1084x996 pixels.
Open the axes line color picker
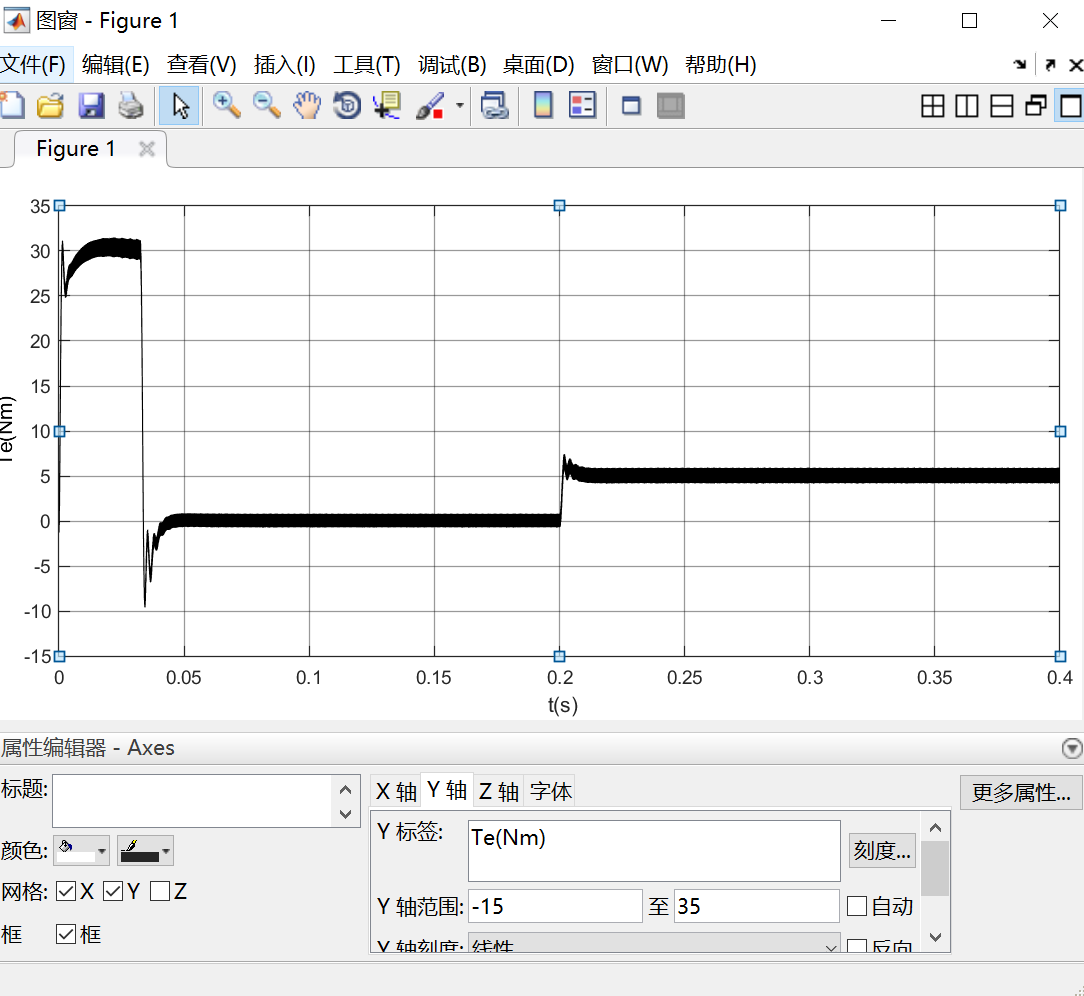tap(145, 850)
